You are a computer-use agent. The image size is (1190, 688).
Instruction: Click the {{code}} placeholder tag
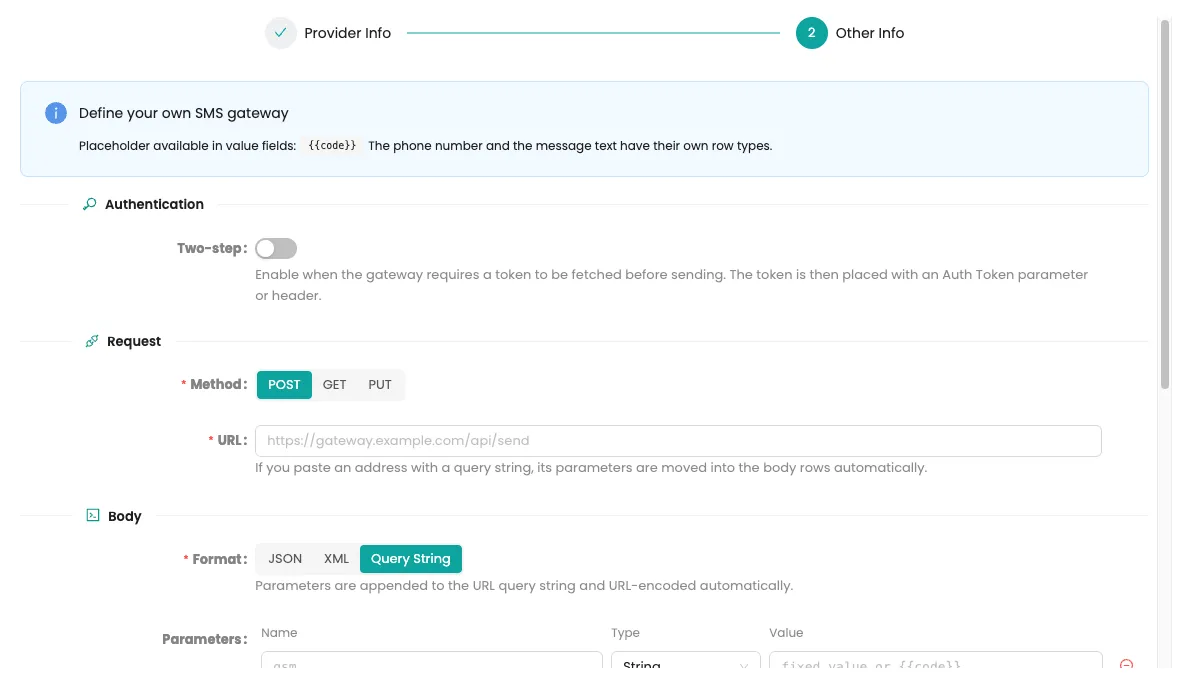[x=332, y=146]
